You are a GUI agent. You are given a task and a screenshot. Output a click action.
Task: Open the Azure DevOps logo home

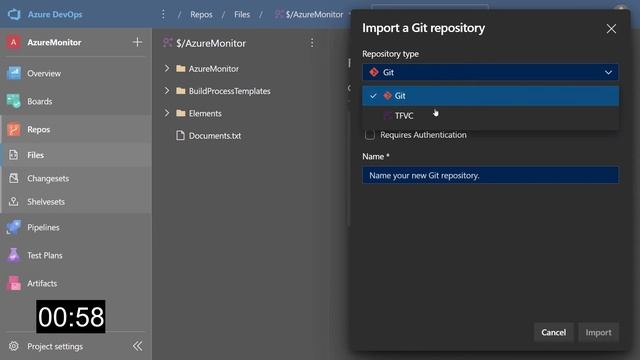coord(14,14)
